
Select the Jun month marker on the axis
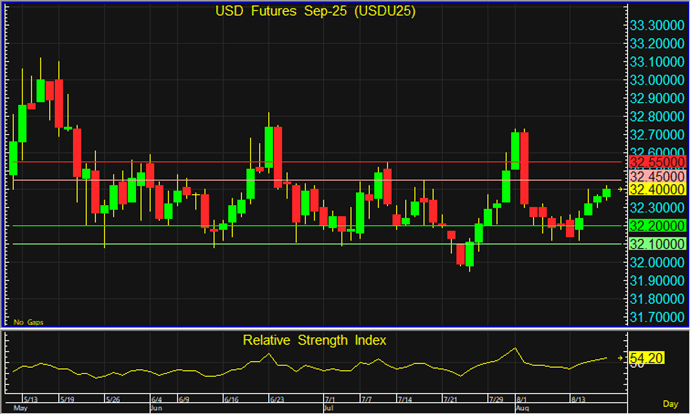(156, 409)
